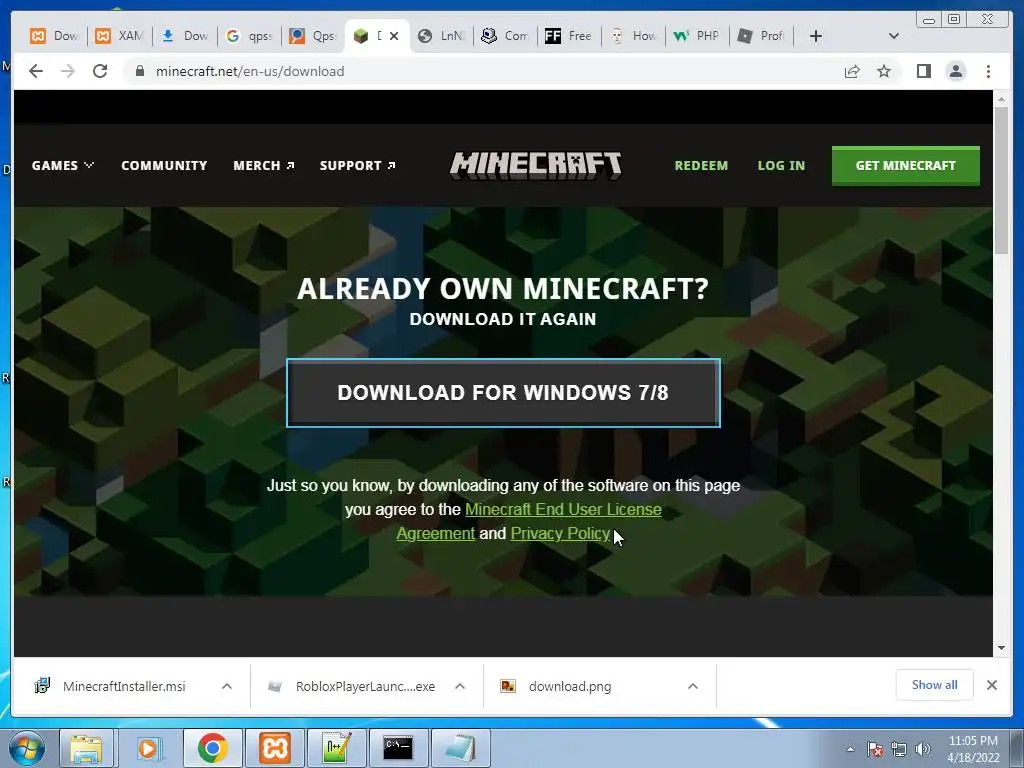This screenshot has height=768, width=1024.
Task: Open the Chrome three-dot menu
Action: (x=988, y=71)
